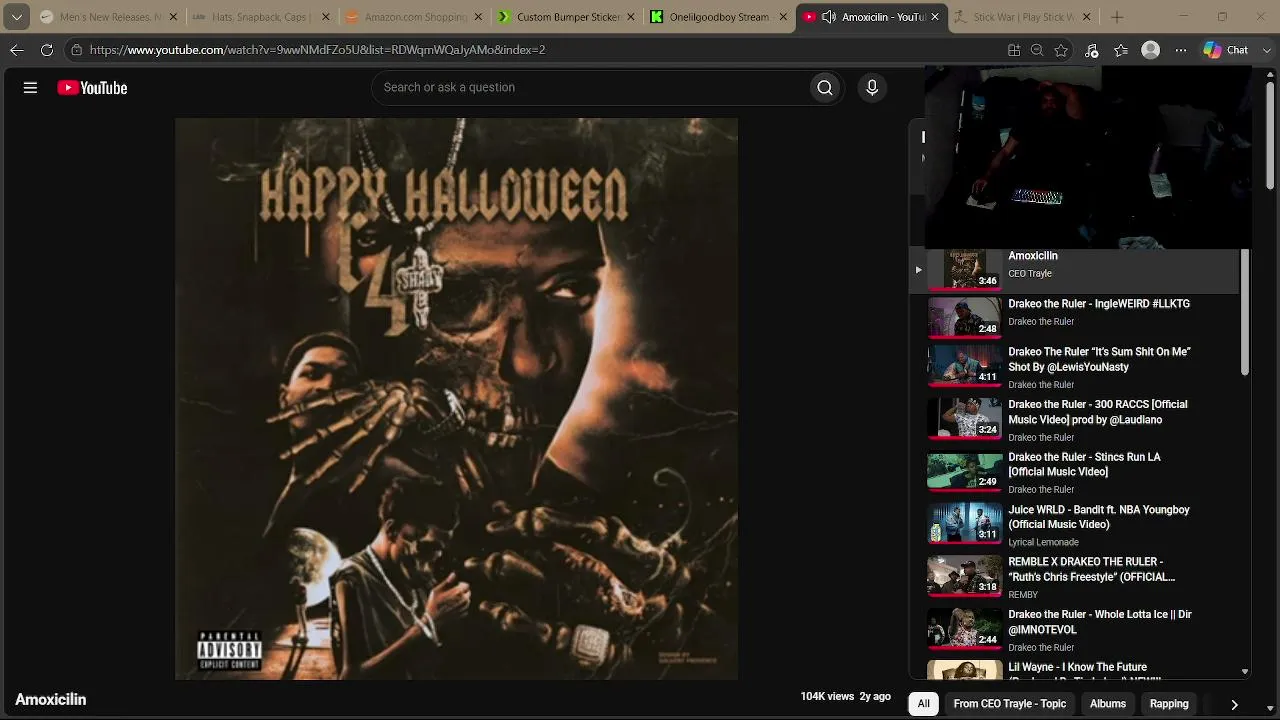Viewport: 1280px width, 720px height.
Task: Open the YouTube guide hamburger menu
Action: point(30,88)
